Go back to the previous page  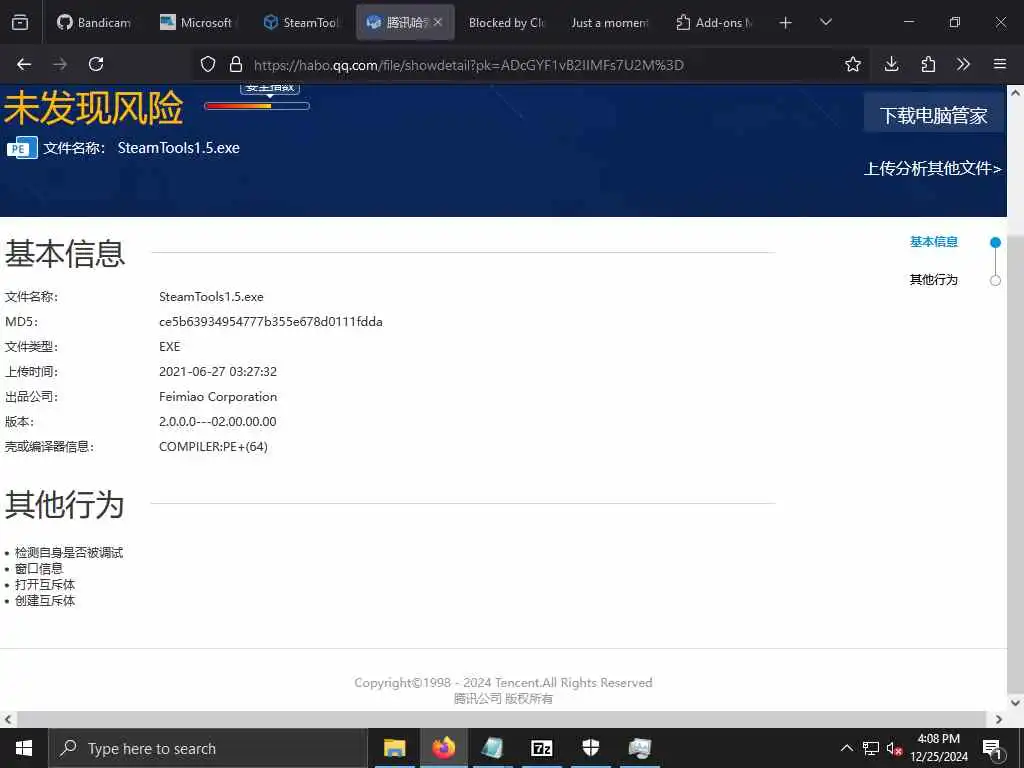[24, 64]
